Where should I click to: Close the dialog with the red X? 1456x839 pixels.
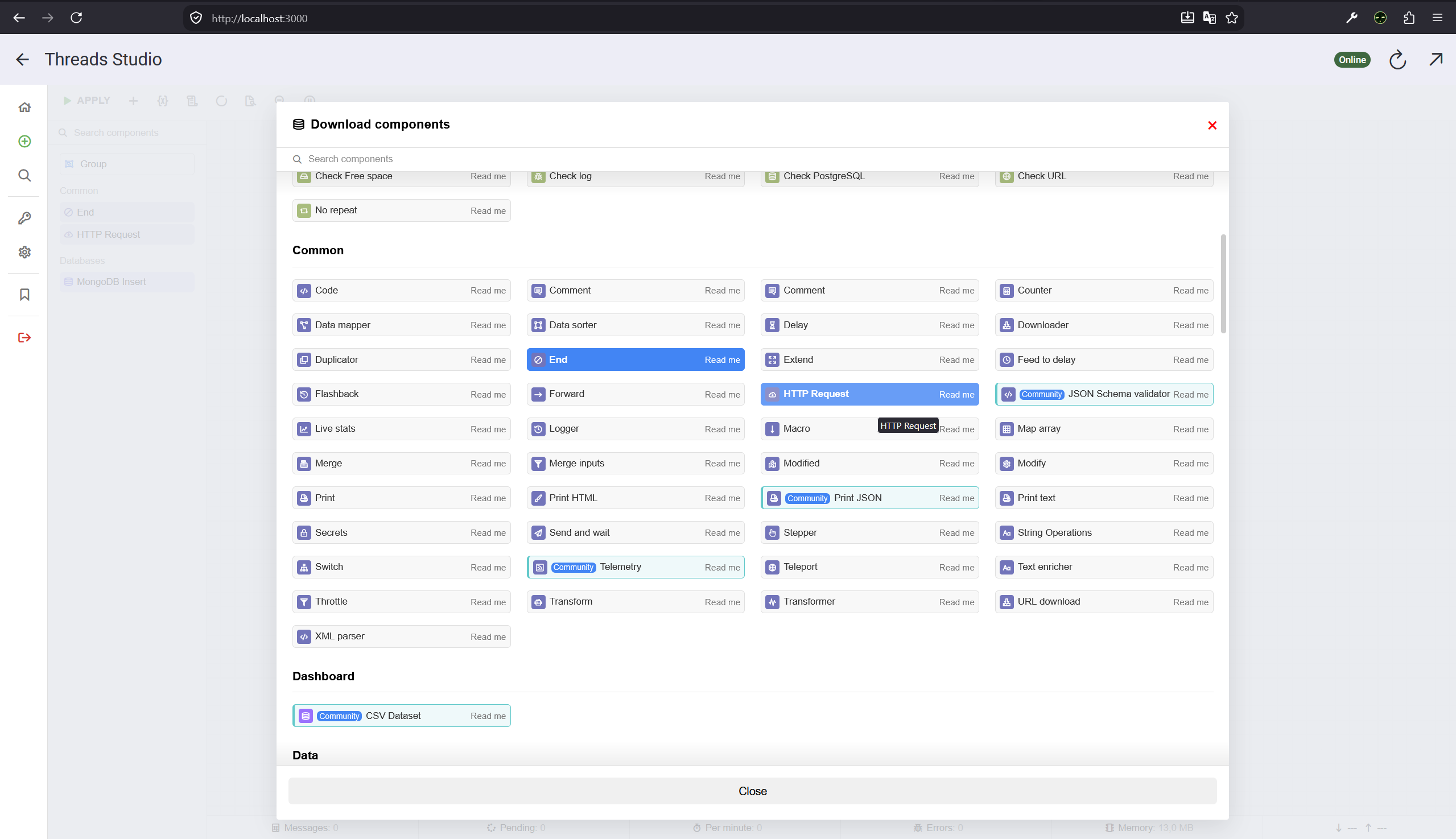(1211, 126)
